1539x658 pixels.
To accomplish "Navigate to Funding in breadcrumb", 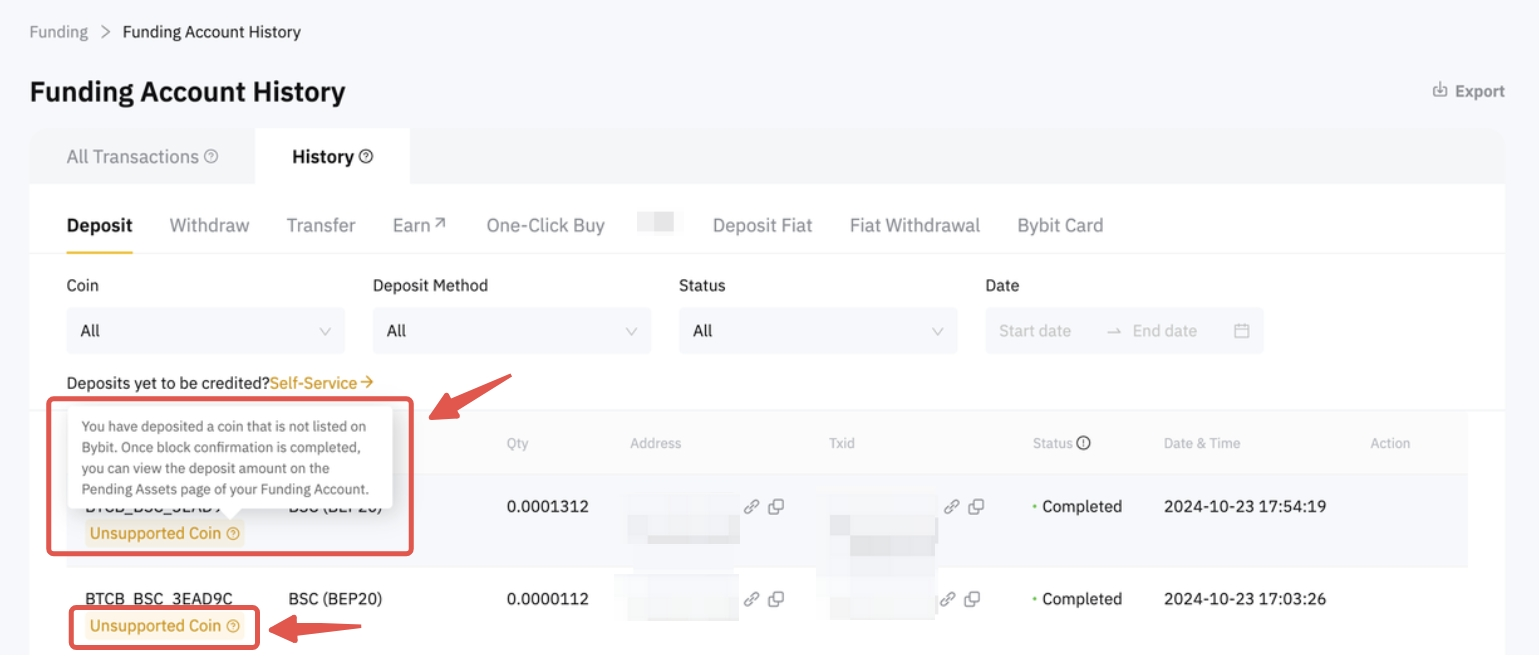I will tap(58, 32).
